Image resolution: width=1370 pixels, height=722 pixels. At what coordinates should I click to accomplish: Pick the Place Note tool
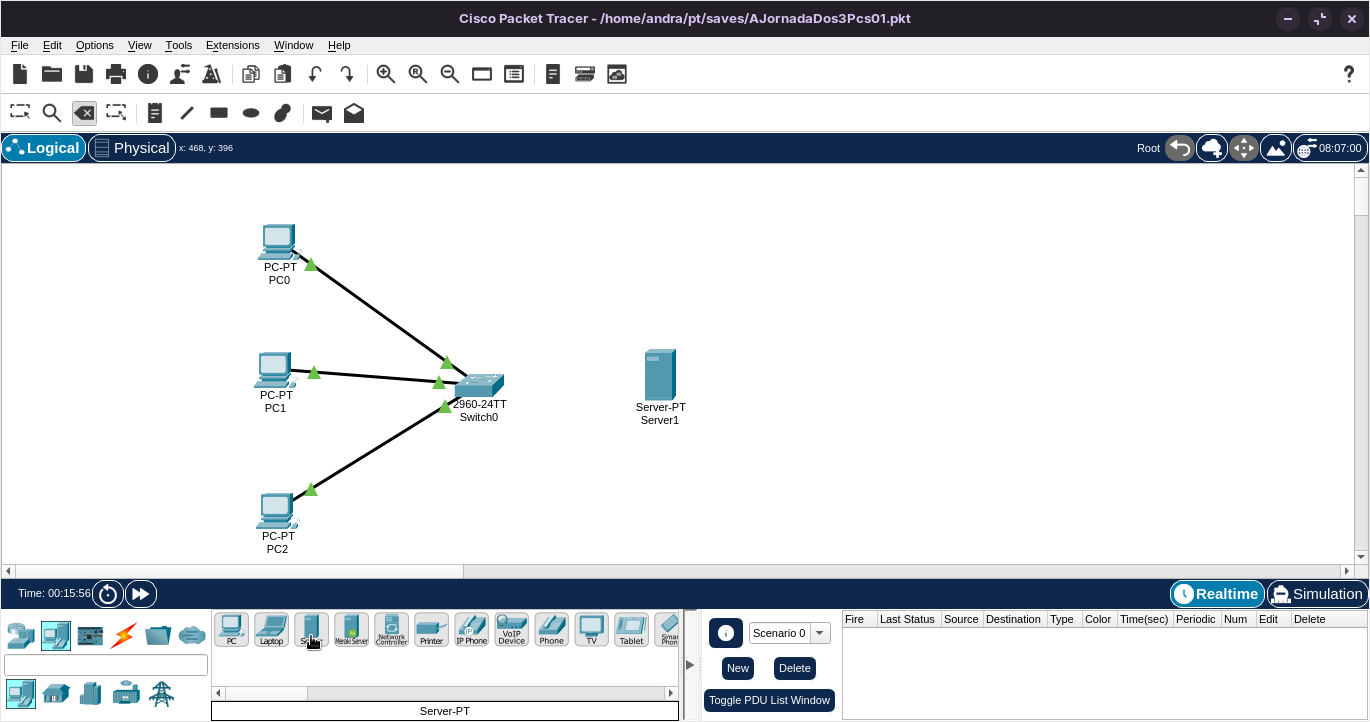point(155,113)
